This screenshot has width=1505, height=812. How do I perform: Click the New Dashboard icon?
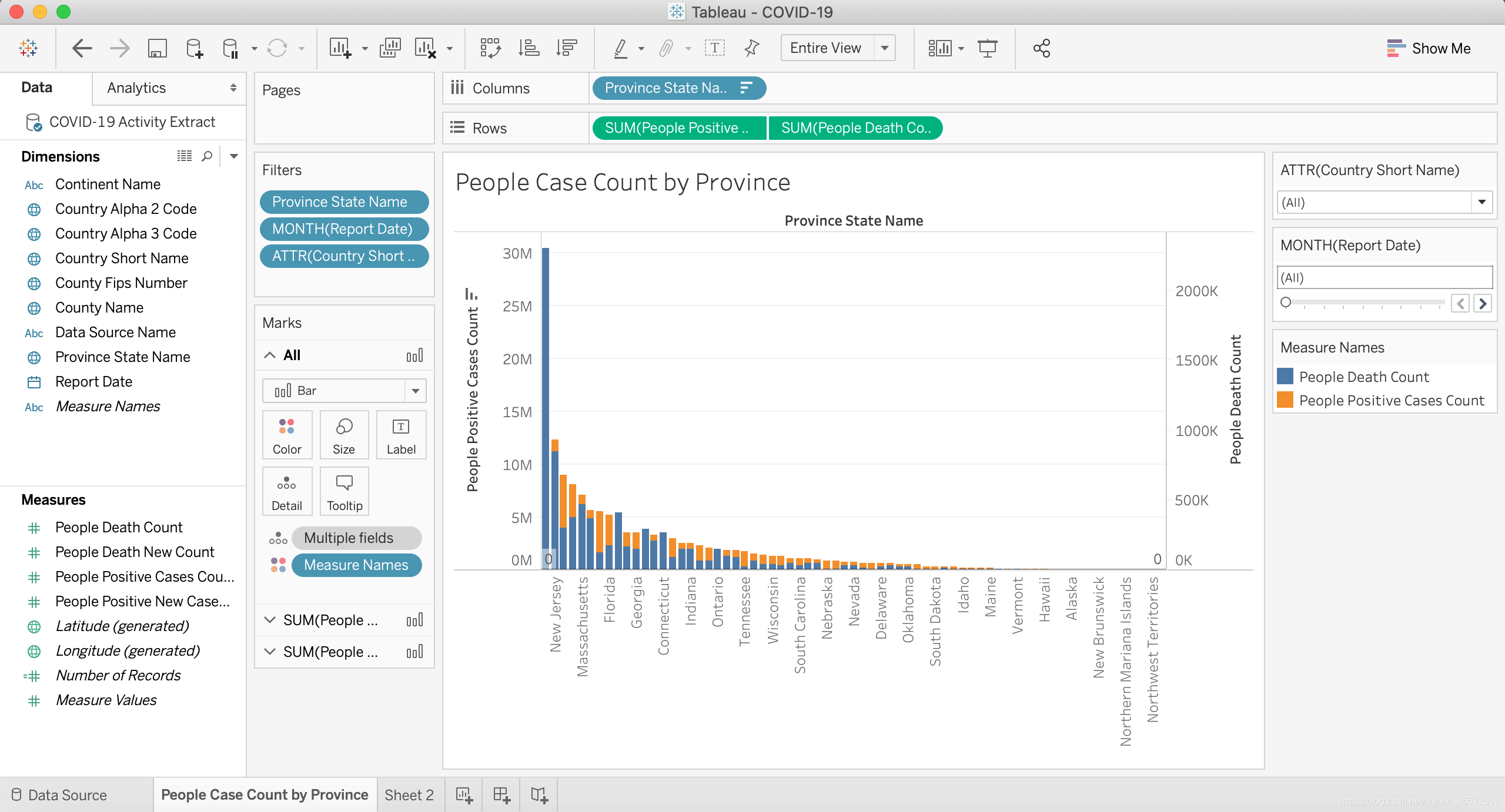[501, 795]
